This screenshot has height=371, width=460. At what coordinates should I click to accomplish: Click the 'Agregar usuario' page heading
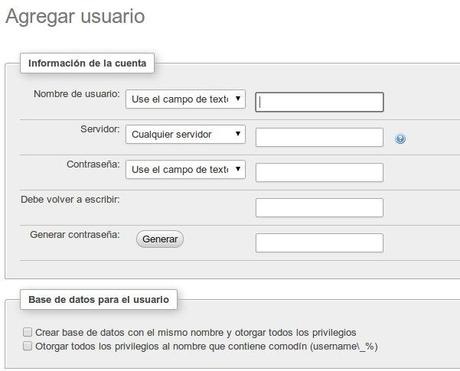(x=75, y=16)
